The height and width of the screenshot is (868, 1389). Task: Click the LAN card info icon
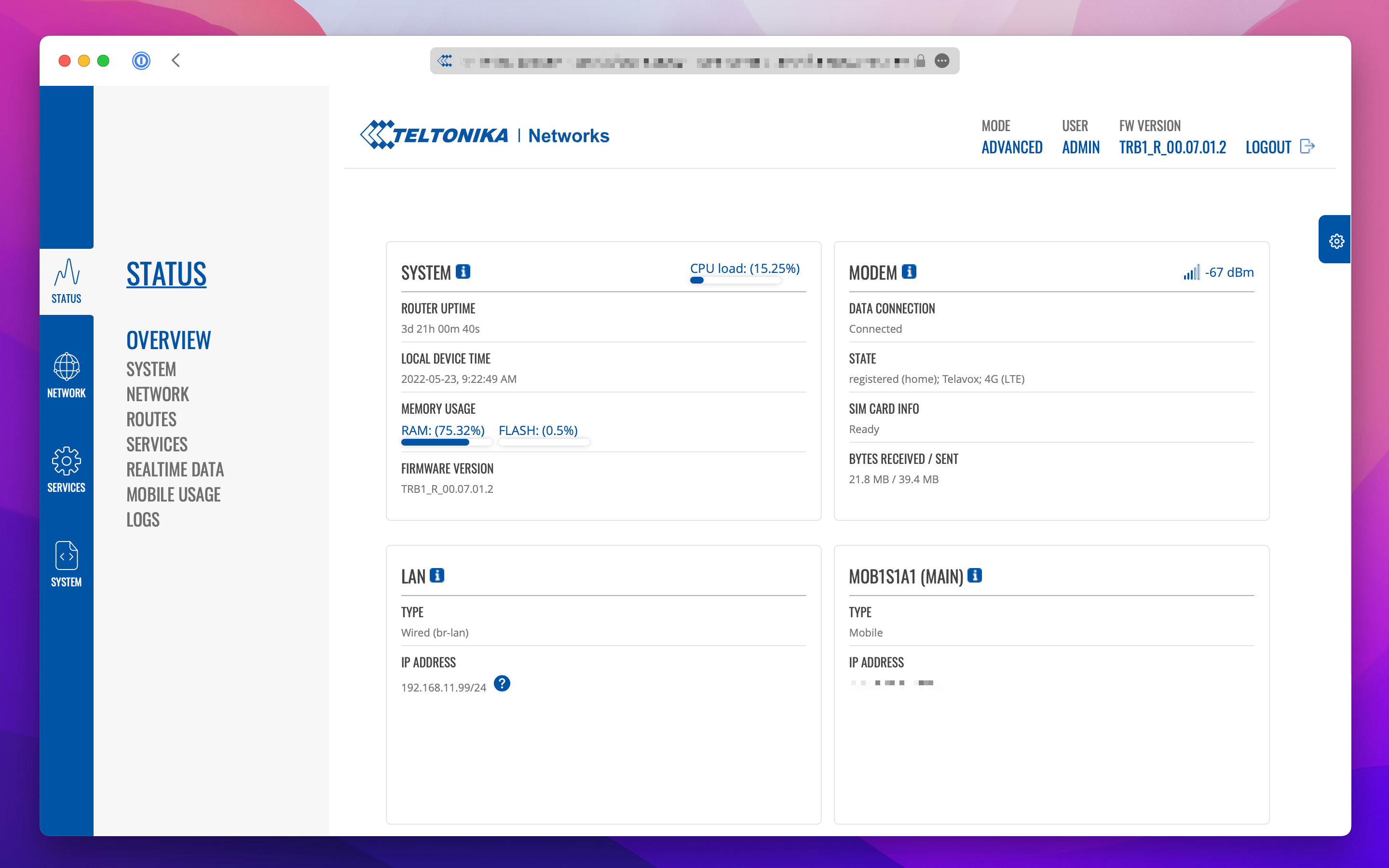coord(437,575)
